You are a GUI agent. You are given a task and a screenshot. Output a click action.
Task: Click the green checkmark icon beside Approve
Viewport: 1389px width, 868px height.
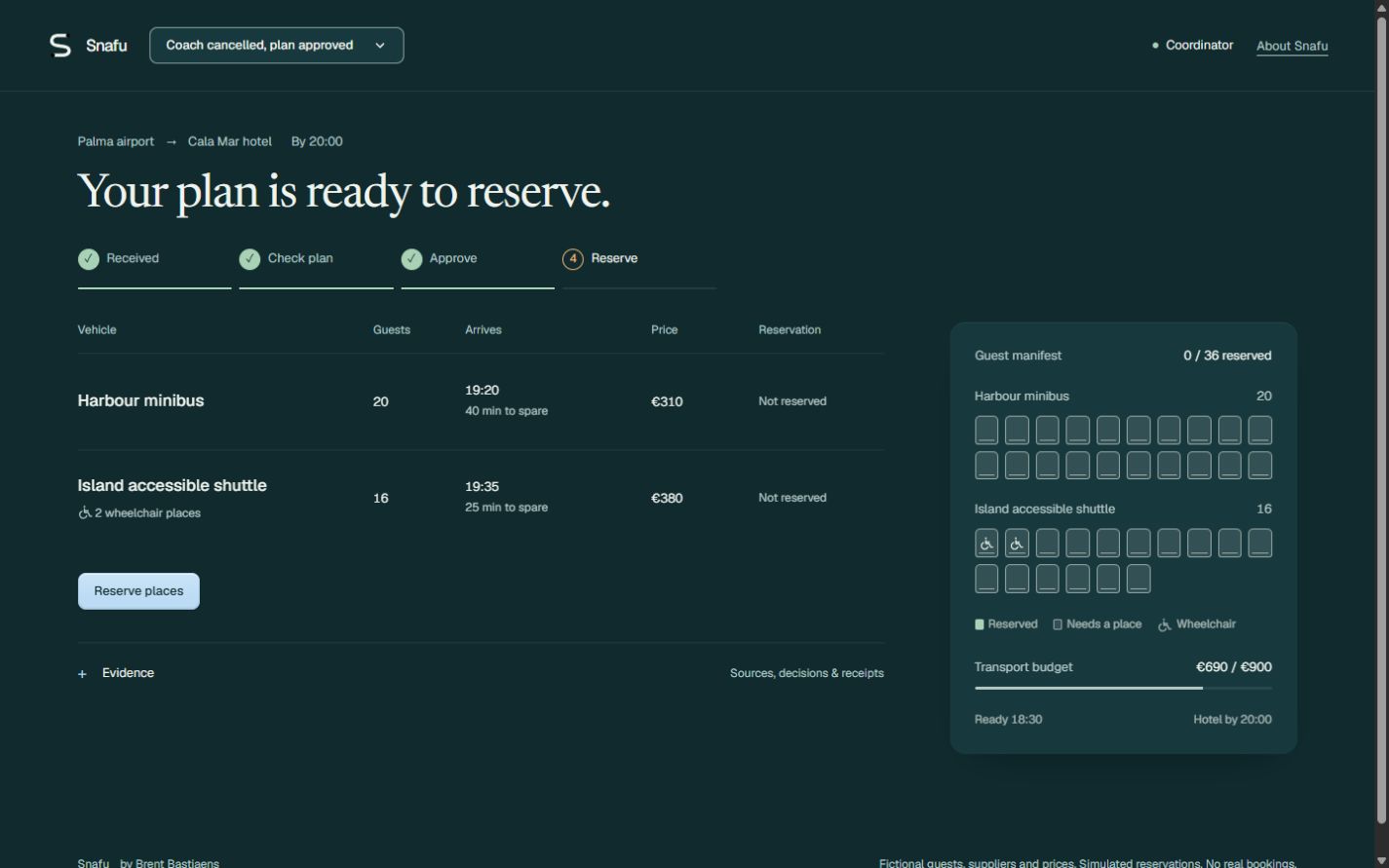412,258
